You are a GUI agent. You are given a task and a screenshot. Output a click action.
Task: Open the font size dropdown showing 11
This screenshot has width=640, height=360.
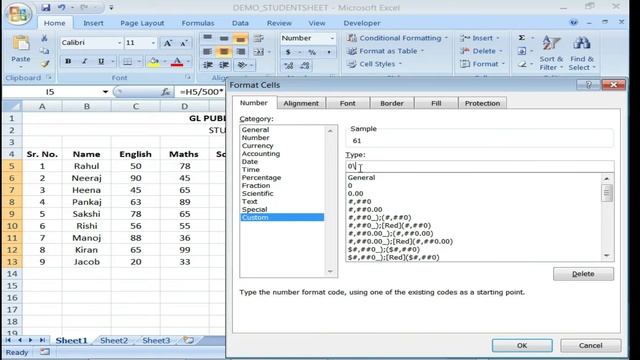tap(153, 43)
